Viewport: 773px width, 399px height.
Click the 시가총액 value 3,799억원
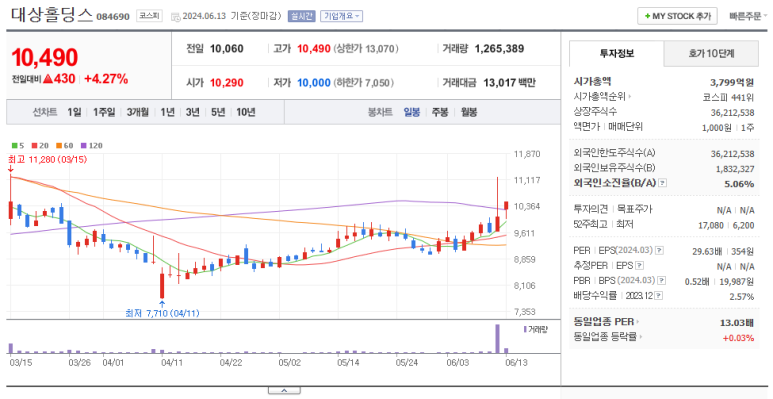pyautogui.click(x=732, y=82)
